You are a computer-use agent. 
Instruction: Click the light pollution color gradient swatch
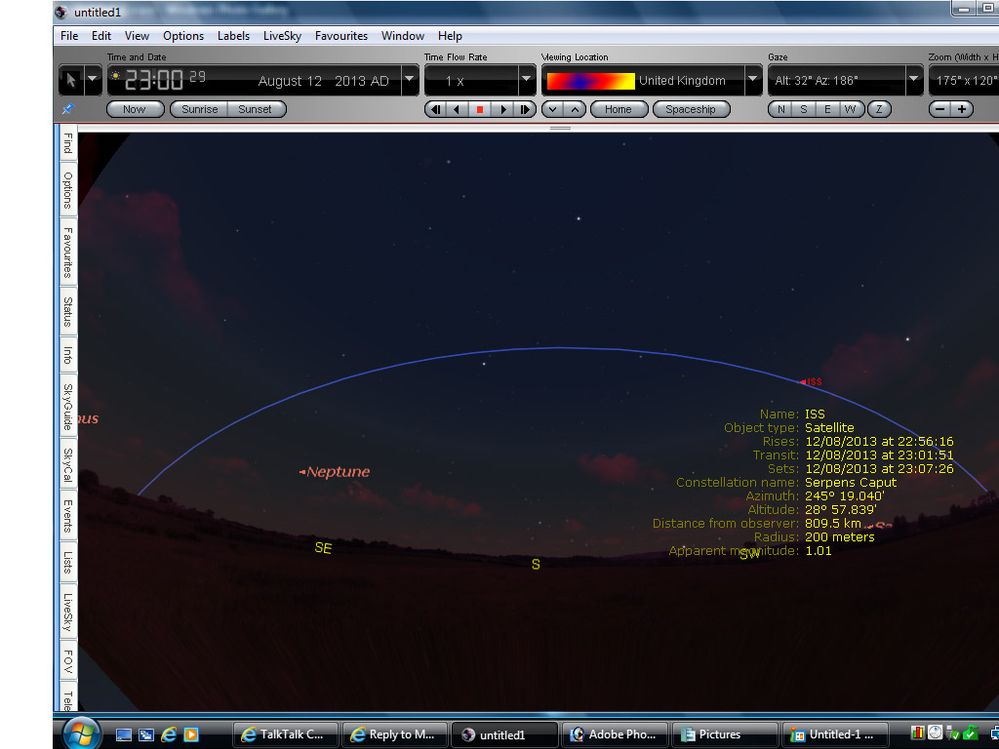[x=591, y=81]
